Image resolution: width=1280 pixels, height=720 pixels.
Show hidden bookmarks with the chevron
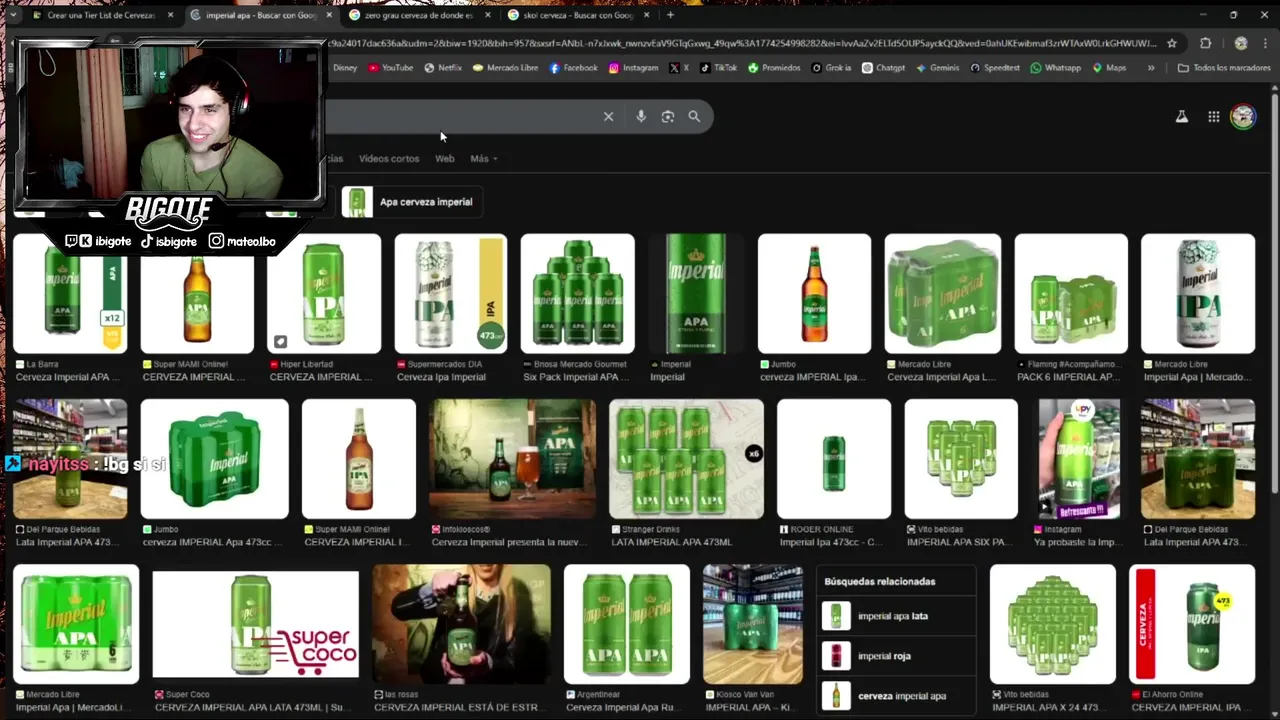(1151, 68)
